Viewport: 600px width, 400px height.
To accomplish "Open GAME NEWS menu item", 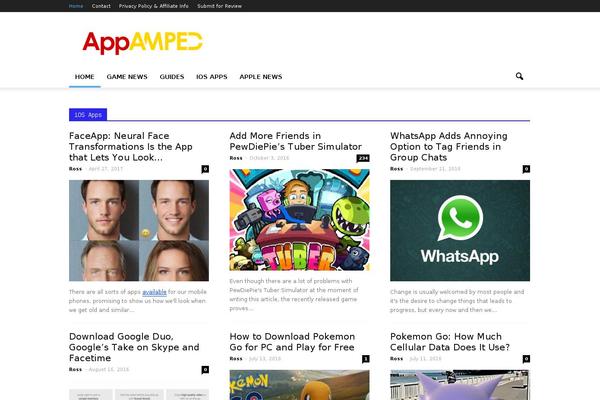I will pos(127,77).
